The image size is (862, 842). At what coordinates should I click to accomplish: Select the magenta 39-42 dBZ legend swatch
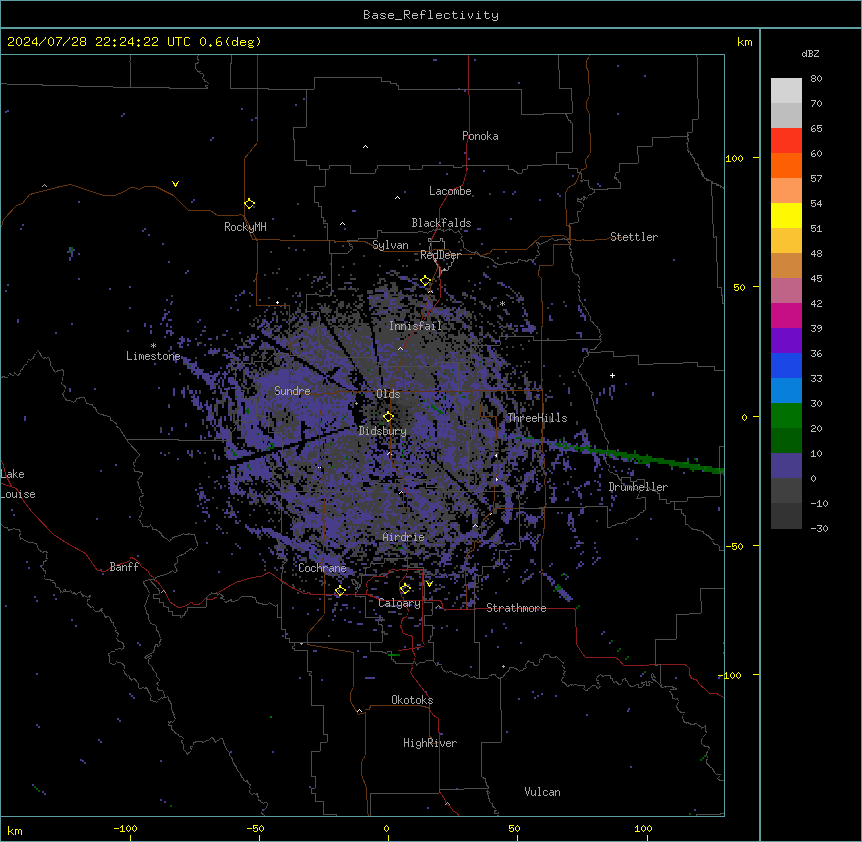(786, 315)
